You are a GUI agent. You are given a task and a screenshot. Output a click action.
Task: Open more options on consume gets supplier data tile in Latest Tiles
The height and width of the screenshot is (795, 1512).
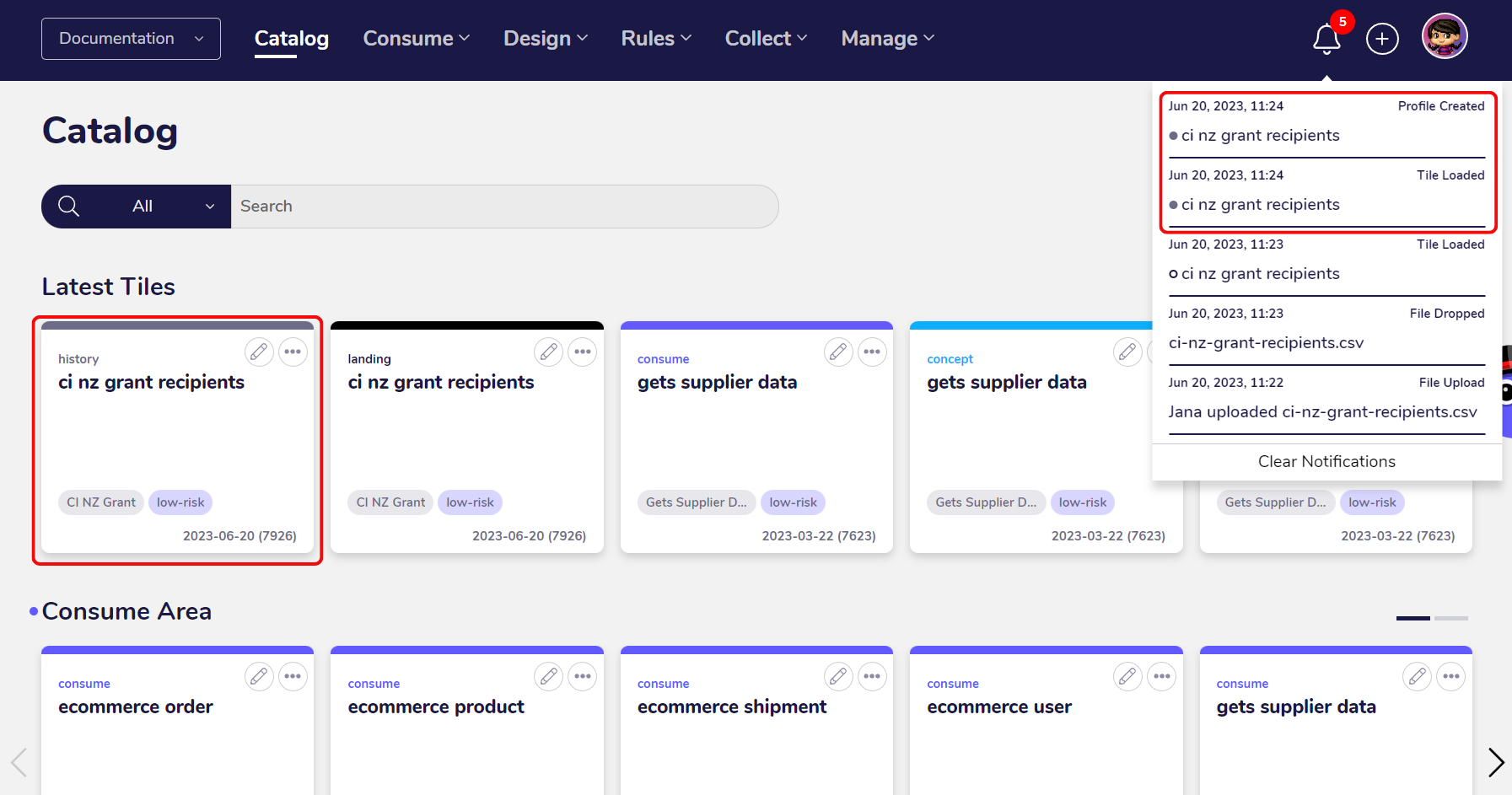(872, 352)
